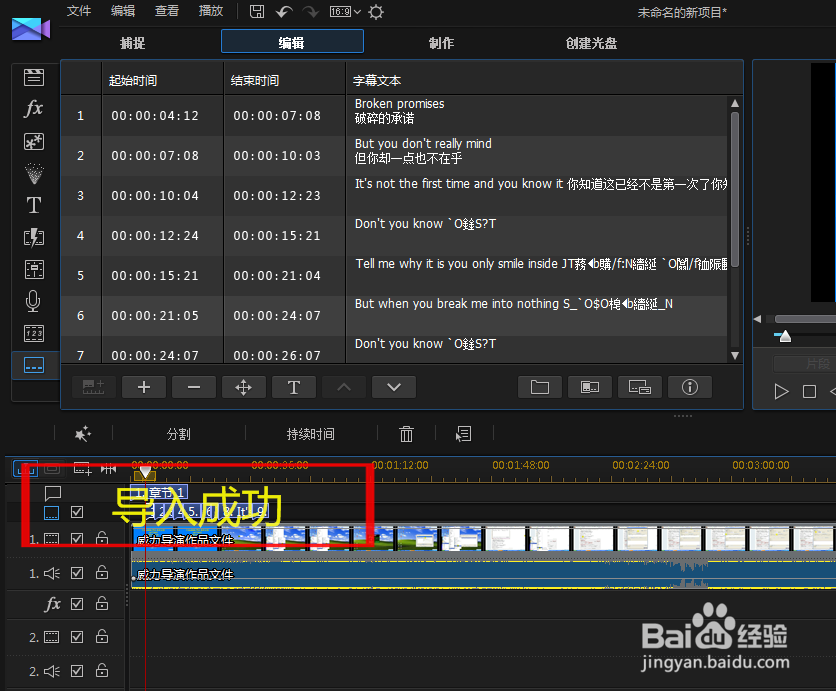Open the Chapter room icon

(x=34, y=333)
